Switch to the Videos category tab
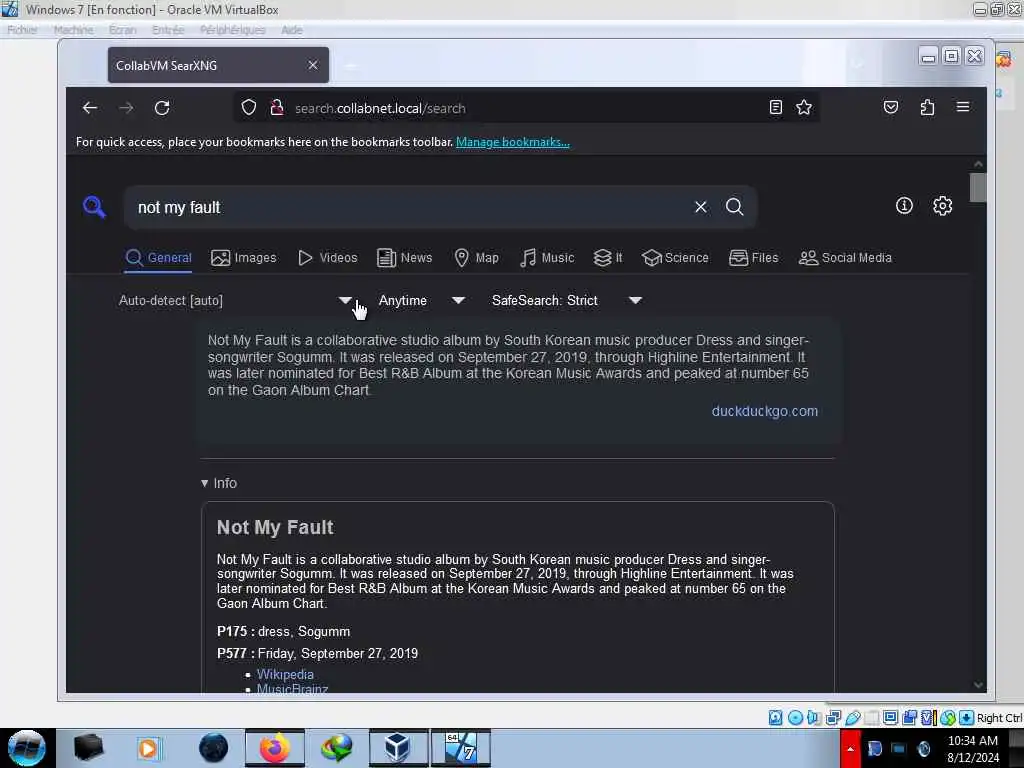Viewport: 1024px width, 768px height. click(328, 258)
